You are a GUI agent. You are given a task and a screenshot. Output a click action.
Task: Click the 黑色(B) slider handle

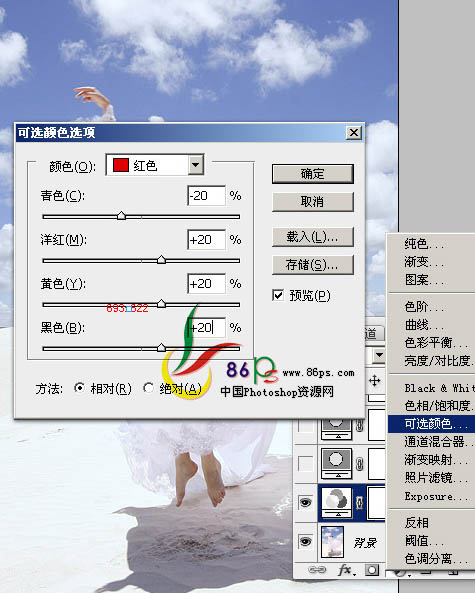point(161,348)
